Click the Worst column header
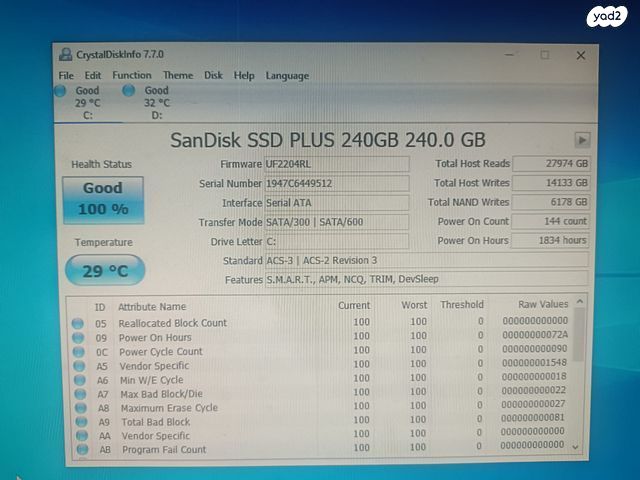 pyautogui.click(x=414, y=305)
